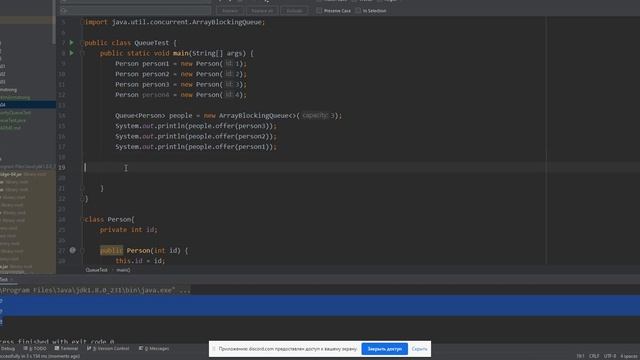The width and height of the screenshot is (640, 360).
Task: Click the people.offer(person3) println line
Action: coord(196,126)
